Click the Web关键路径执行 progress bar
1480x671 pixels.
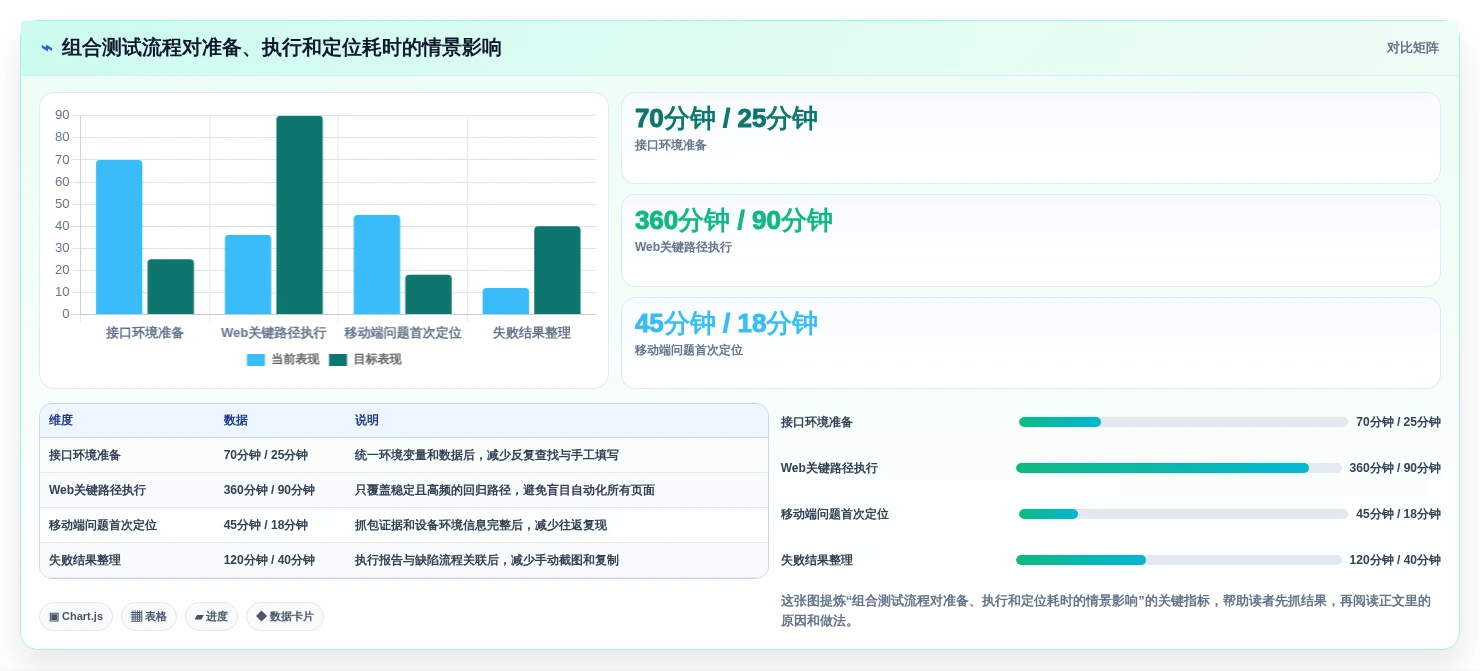tap(1179, 468)
